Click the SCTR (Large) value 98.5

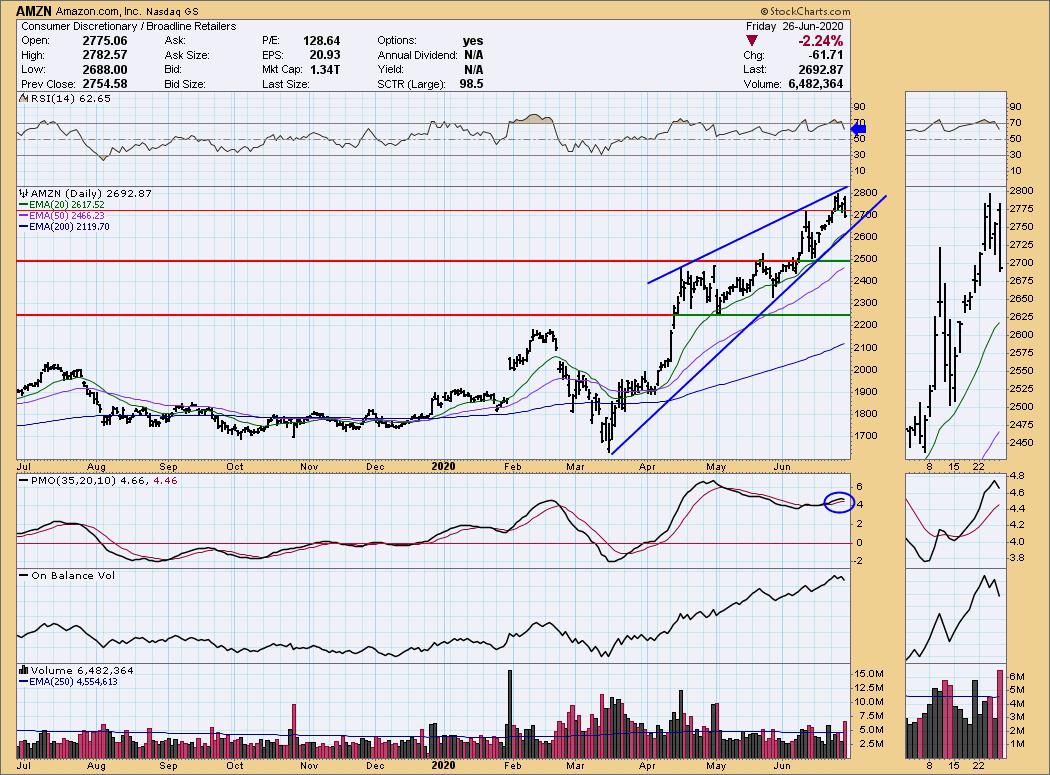(x=471, y=84)
